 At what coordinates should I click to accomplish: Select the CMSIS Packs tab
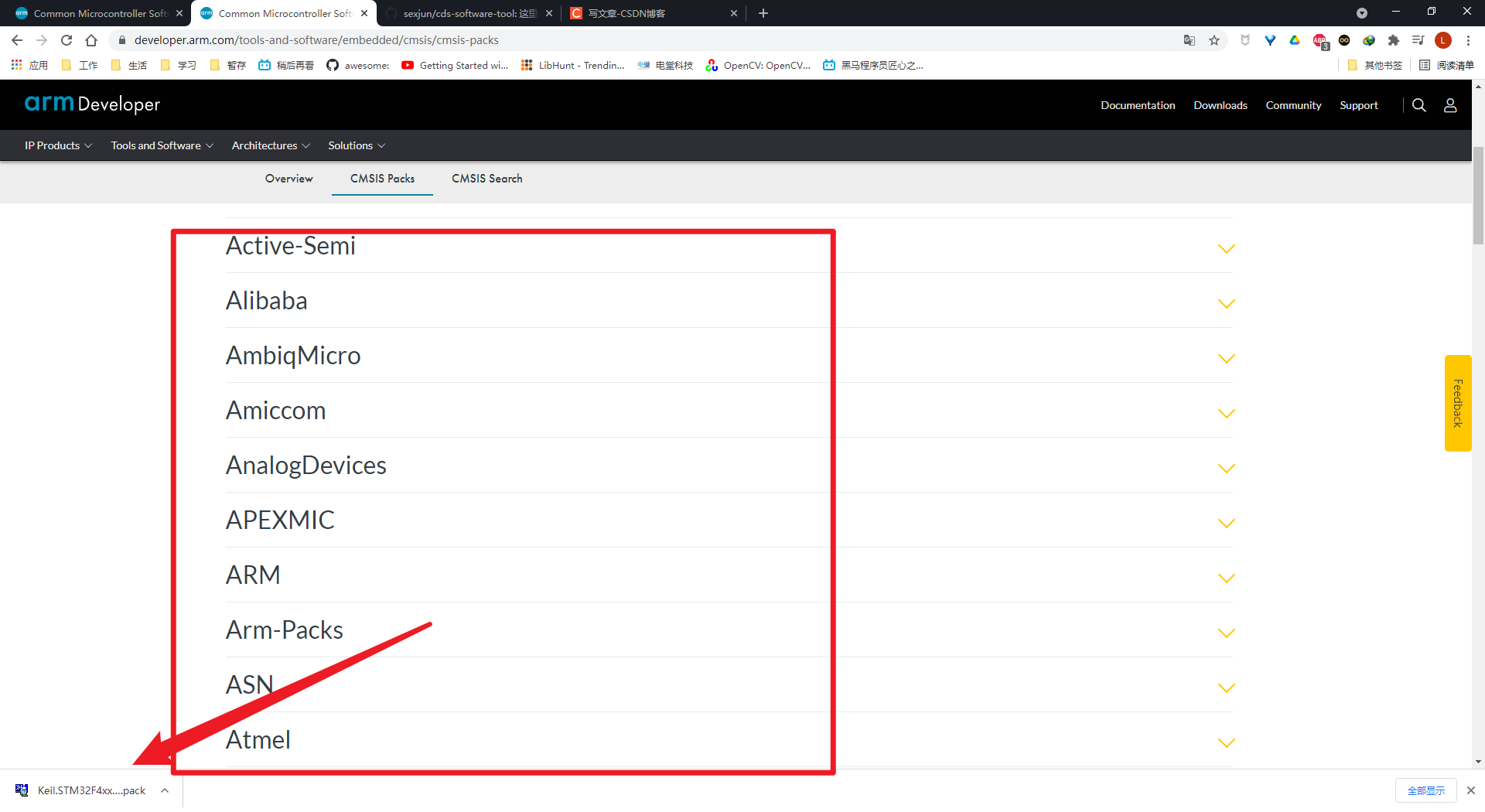tap(382, 179)
